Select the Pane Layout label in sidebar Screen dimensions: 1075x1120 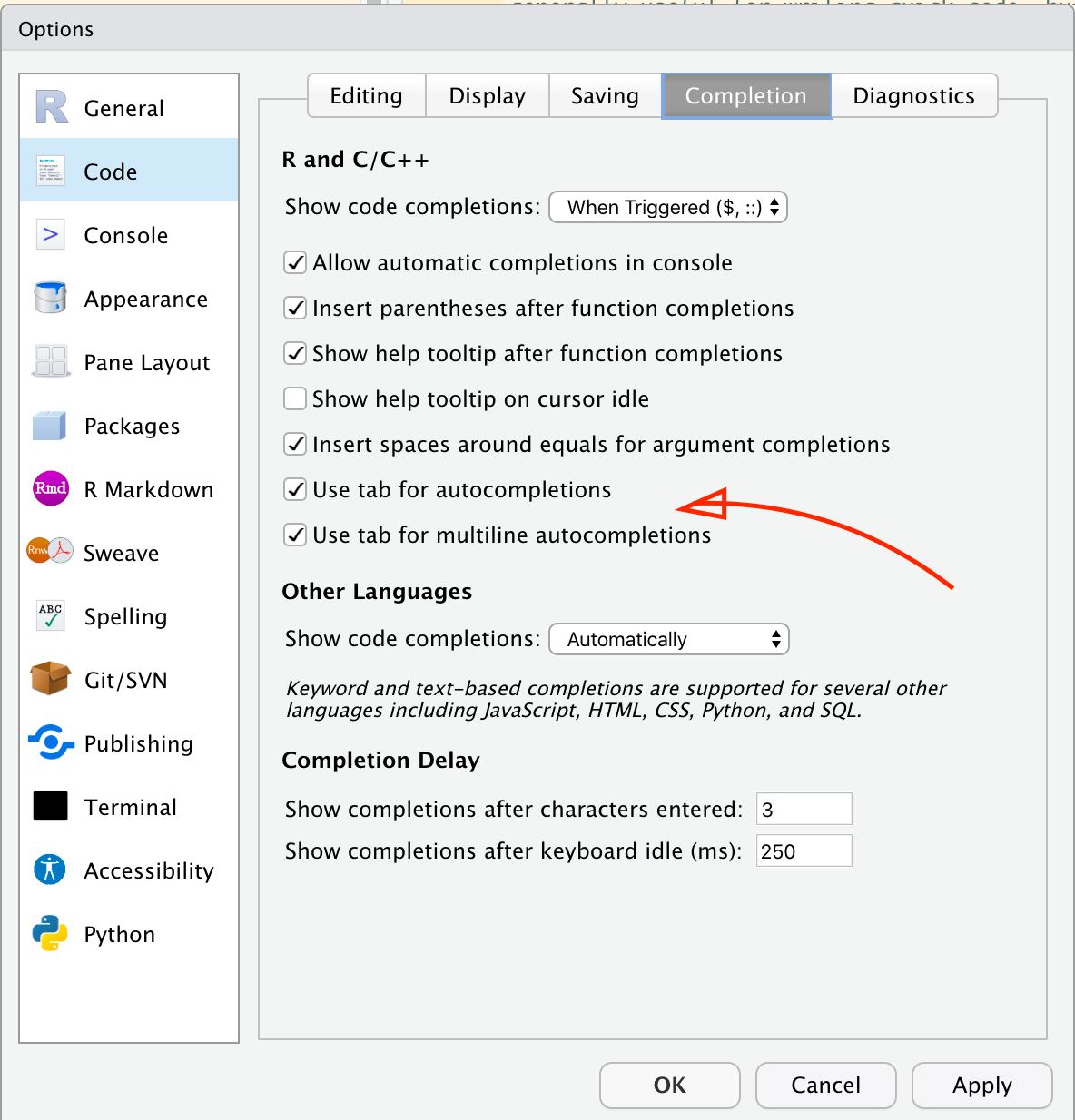(x=147, y=363)
